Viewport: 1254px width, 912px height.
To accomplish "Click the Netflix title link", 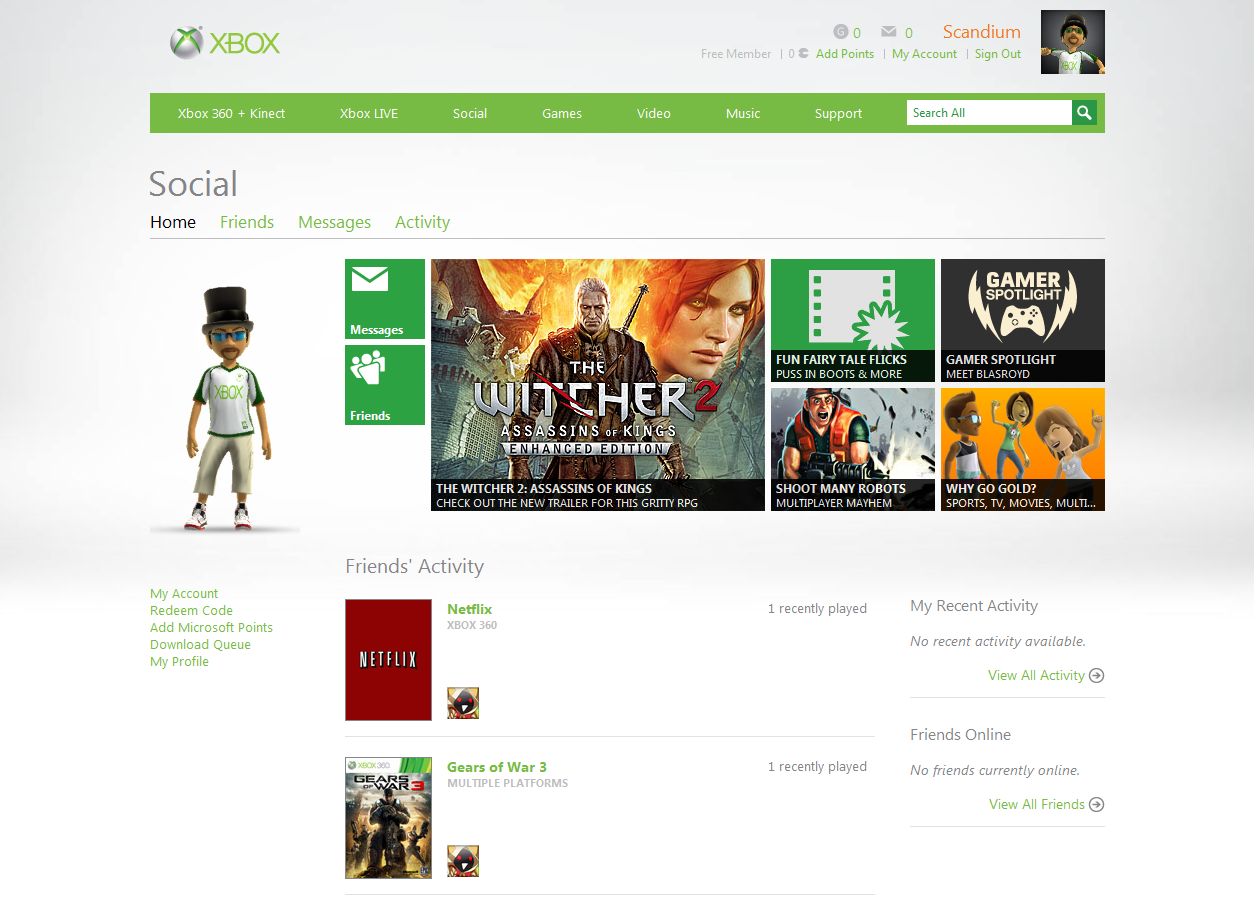I will point(469,609).
